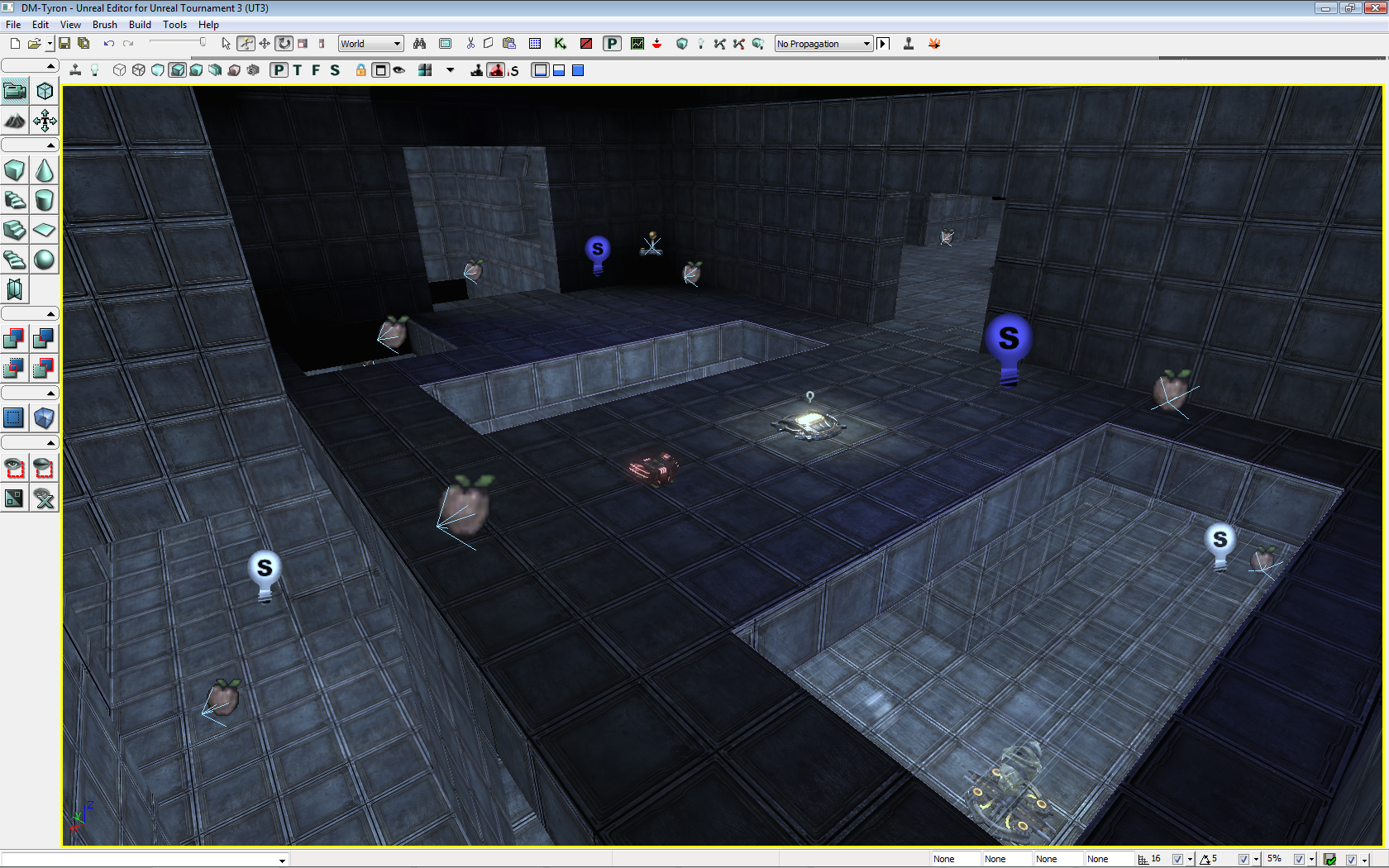Toggle drag grid snap checkbox beside 16
The width and height of the screenshot is (1389, 868).
tap(1177, 860)
